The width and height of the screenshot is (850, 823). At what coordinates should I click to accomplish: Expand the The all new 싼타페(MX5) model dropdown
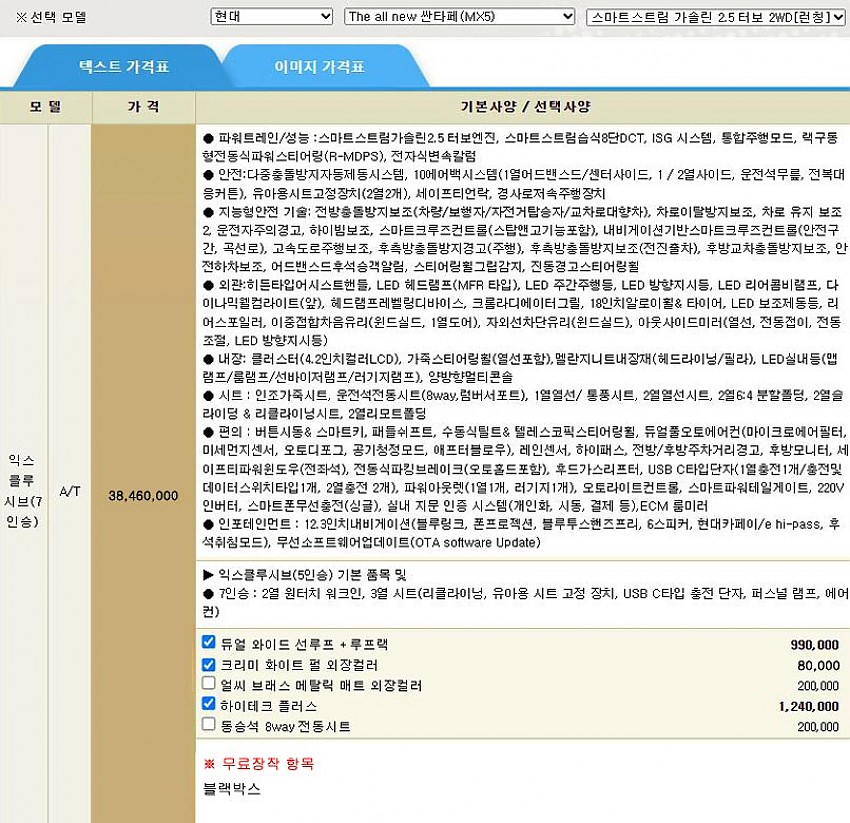pos(459,17)
